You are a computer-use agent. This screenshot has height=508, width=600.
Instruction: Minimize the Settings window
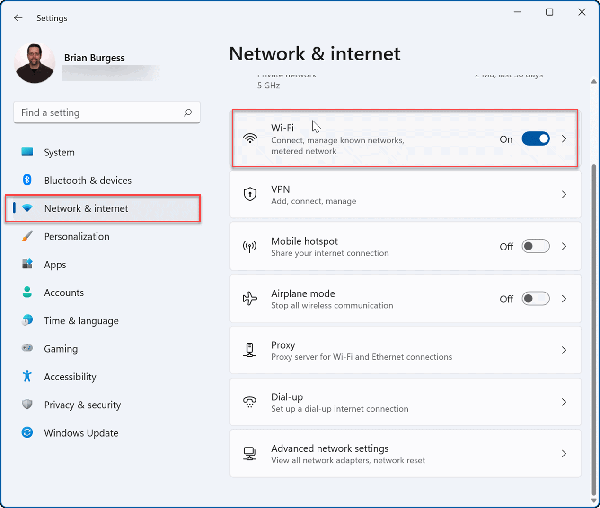click(517, 12)
